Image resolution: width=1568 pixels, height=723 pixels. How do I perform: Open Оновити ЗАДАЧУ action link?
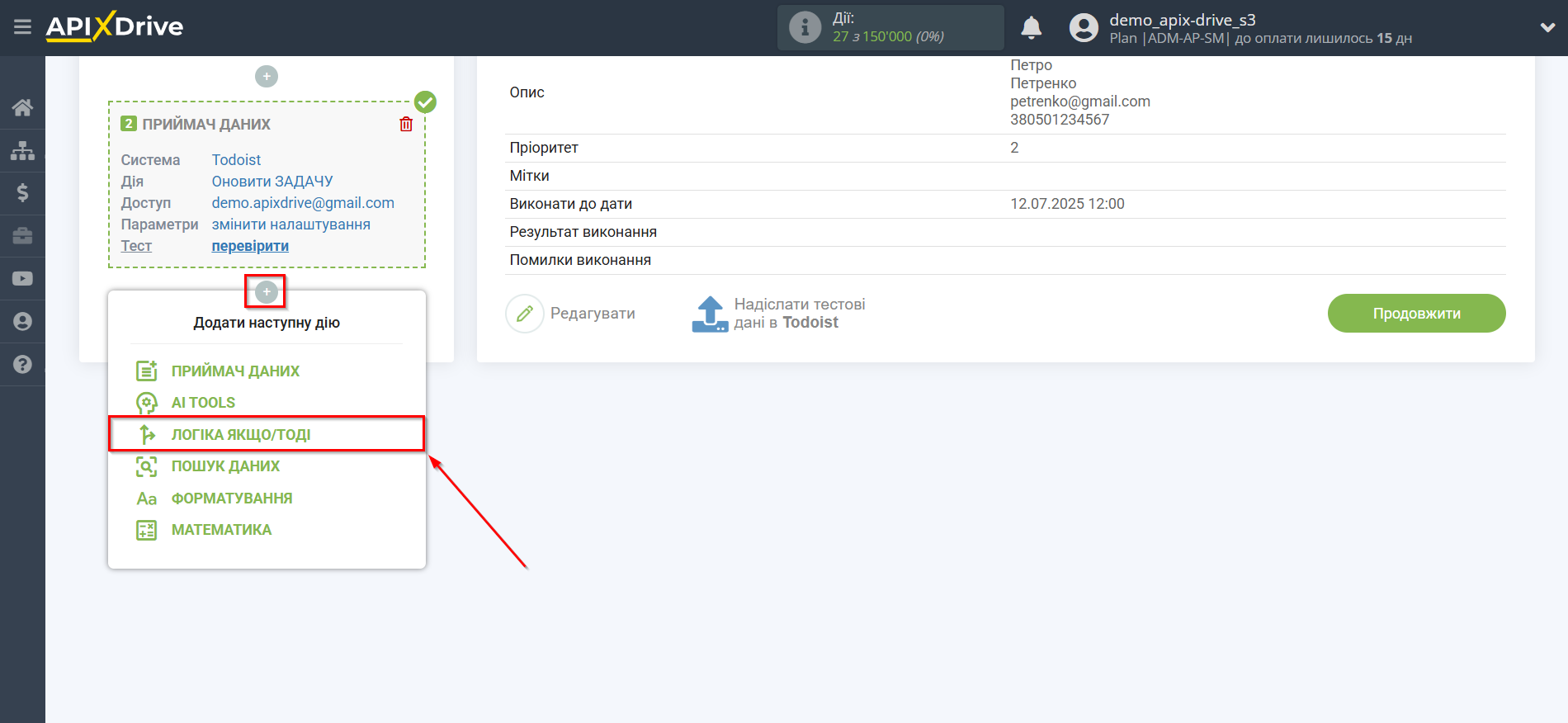tap(272, 182)
